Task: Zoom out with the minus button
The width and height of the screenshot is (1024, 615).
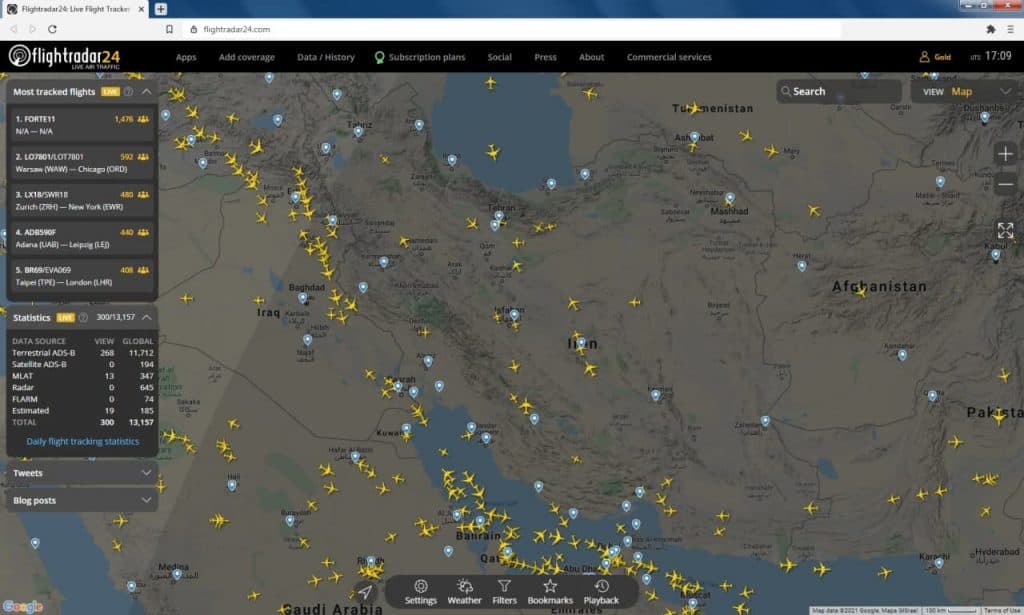Action: coord(1005,184)
